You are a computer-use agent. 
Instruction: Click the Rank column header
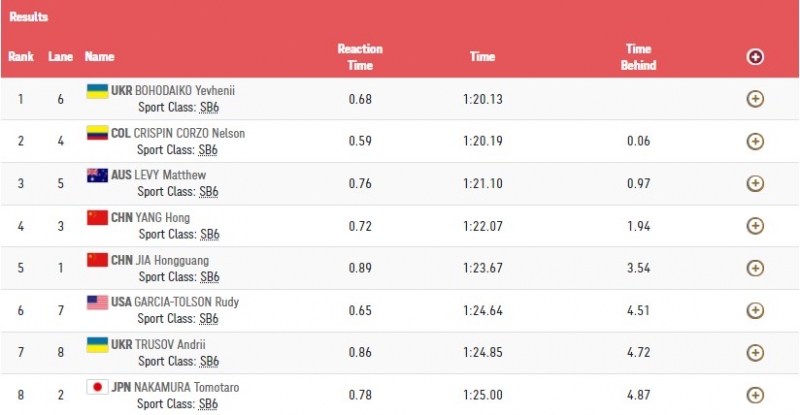pyautogui.click(x=21, y=57)
